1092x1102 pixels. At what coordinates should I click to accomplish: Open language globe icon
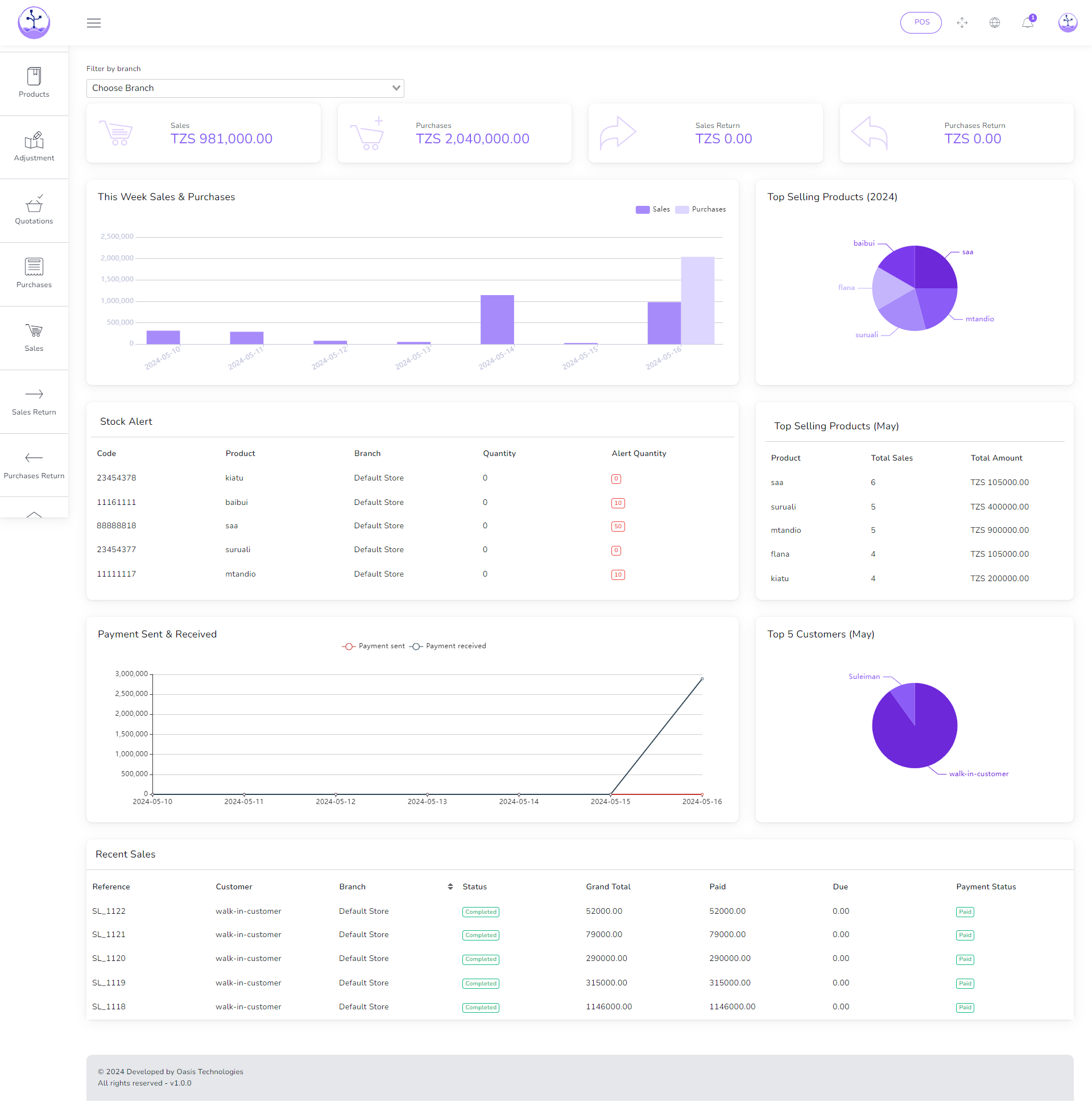click(x=994, y=23)
